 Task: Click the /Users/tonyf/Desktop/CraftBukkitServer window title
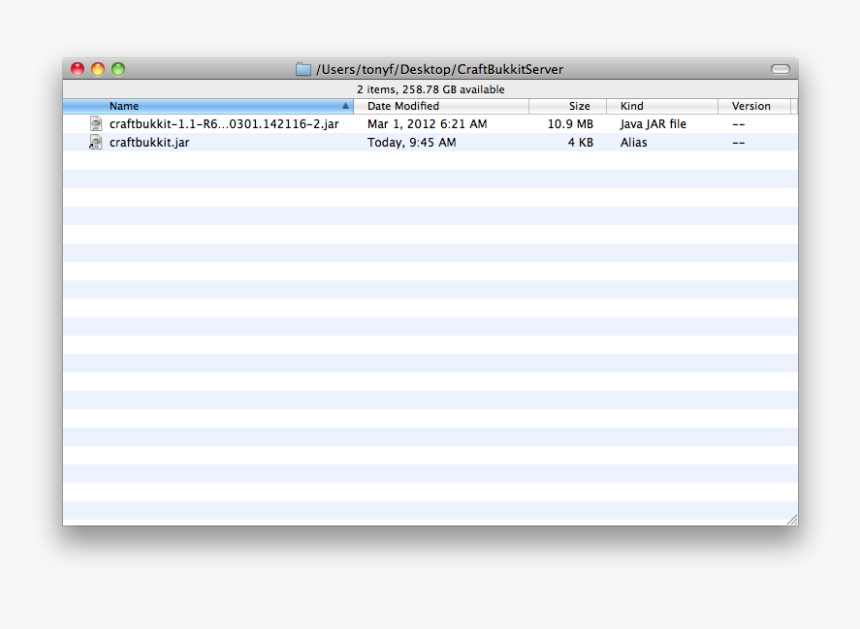click(439, 70)
